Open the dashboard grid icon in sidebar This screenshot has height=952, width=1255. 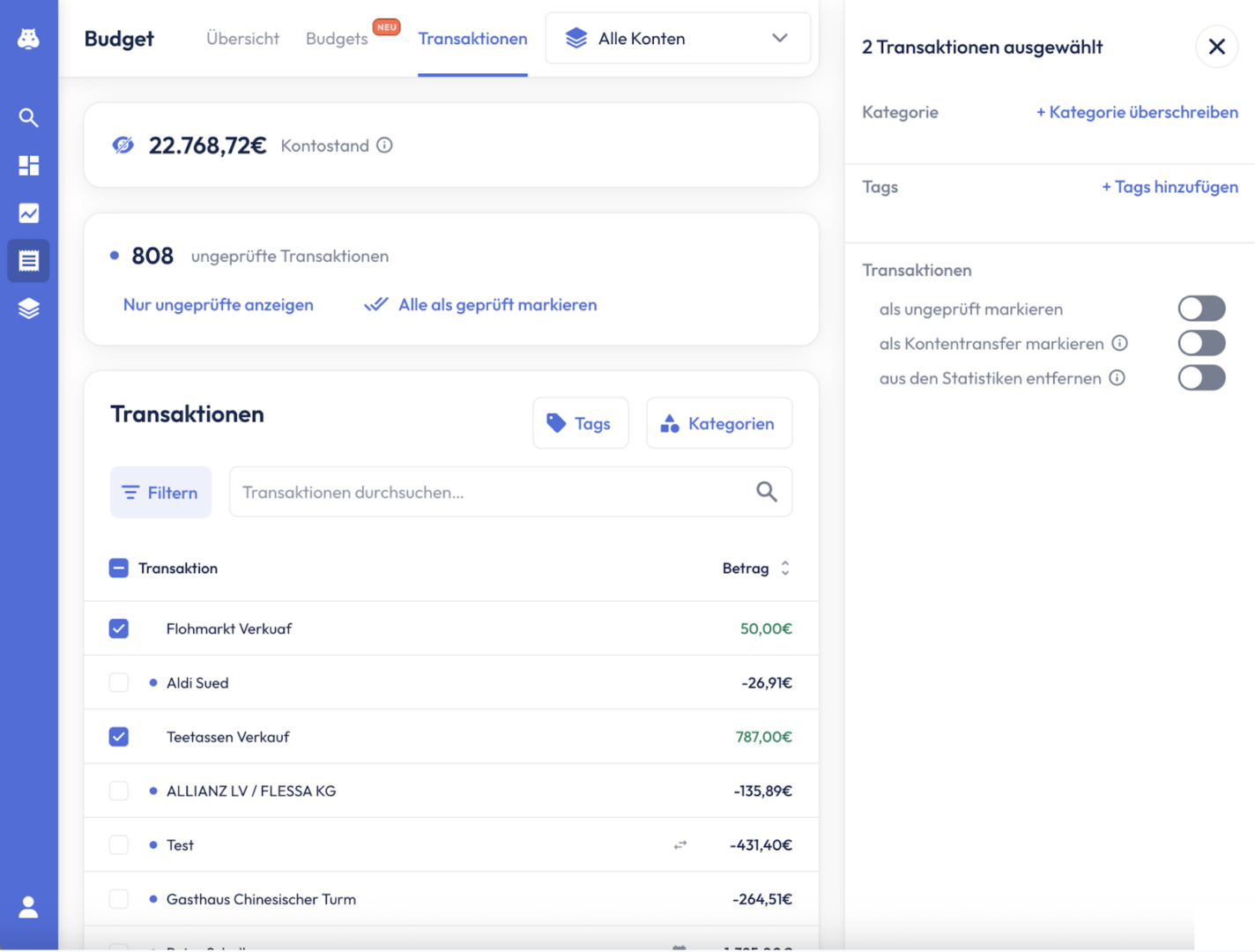point(28,166)
